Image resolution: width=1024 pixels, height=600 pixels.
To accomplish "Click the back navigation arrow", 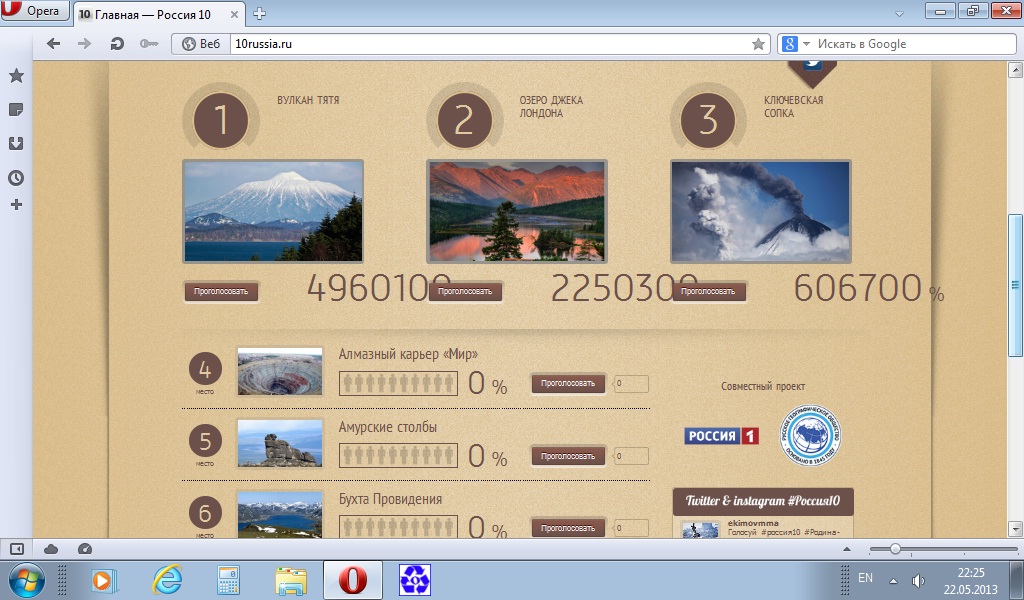I will (x=54, y=44).
